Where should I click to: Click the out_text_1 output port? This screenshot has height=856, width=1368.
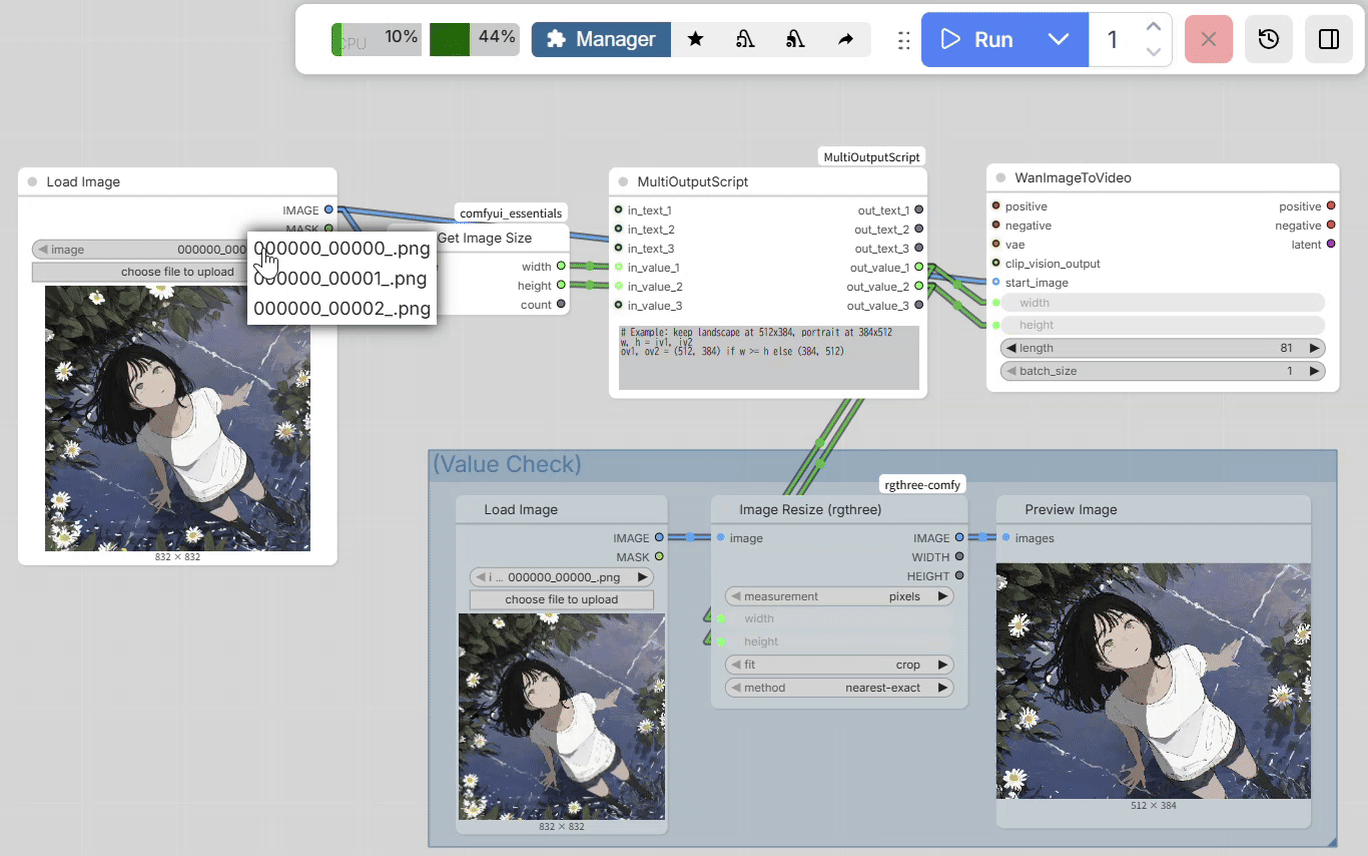click(x=919, y=210)
